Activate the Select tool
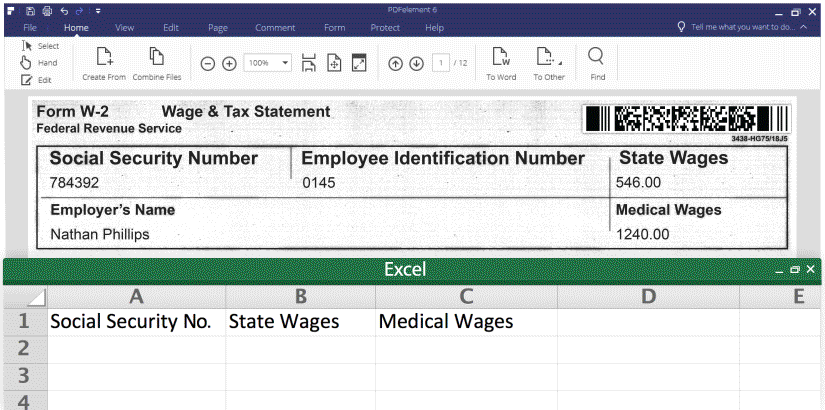The image size is (825, 410). tap(40, 46)
